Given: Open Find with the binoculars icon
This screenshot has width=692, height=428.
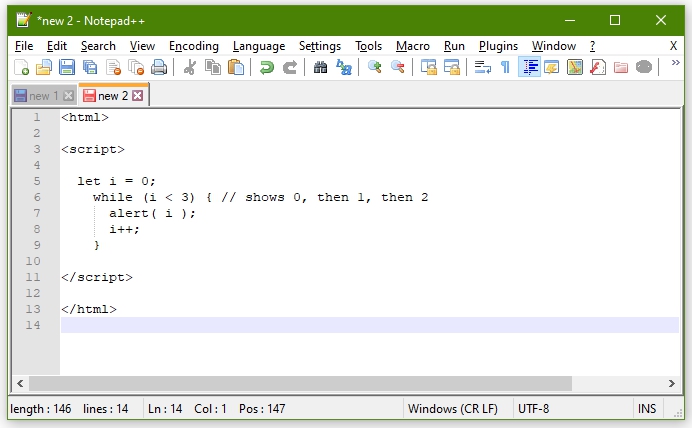Looking at the screenshot, I should pos(320,68).
